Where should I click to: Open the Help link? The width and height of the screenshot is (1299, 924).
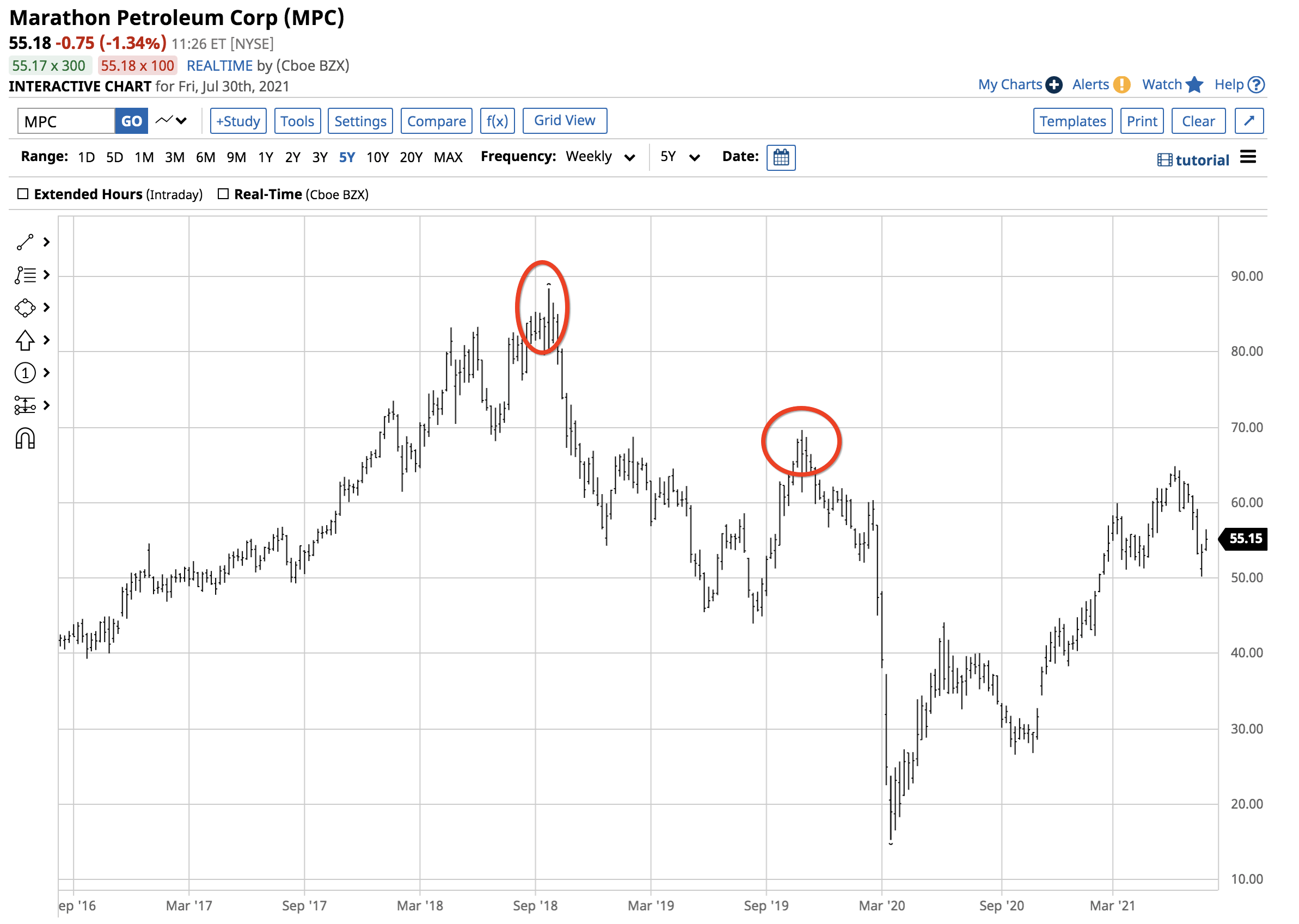tap(1228, 85)
